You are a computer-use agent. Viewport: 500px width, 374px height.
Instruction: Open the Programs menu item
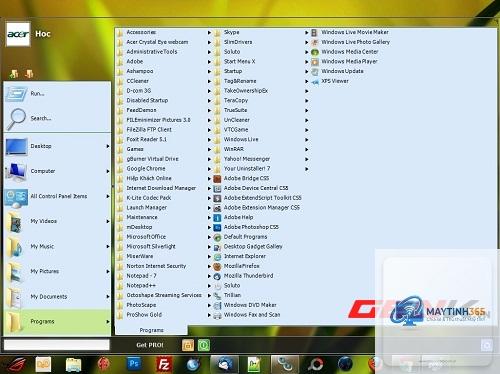point(57,322)
